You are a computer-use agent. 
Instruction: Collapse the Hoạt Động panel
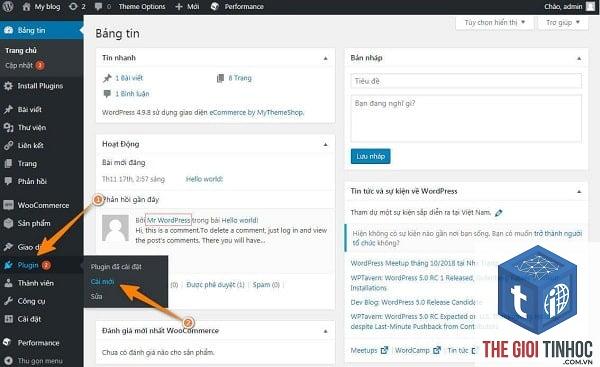(326, 144)
